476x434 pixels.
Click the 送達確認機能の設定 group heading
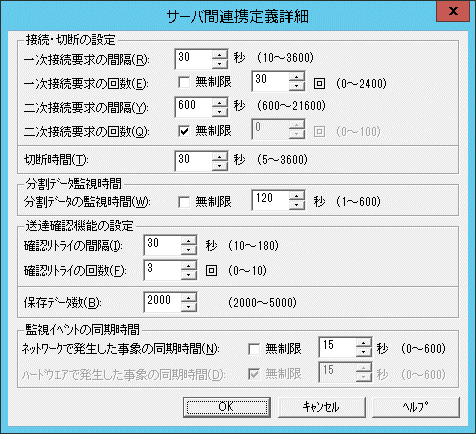click(80, 226)
